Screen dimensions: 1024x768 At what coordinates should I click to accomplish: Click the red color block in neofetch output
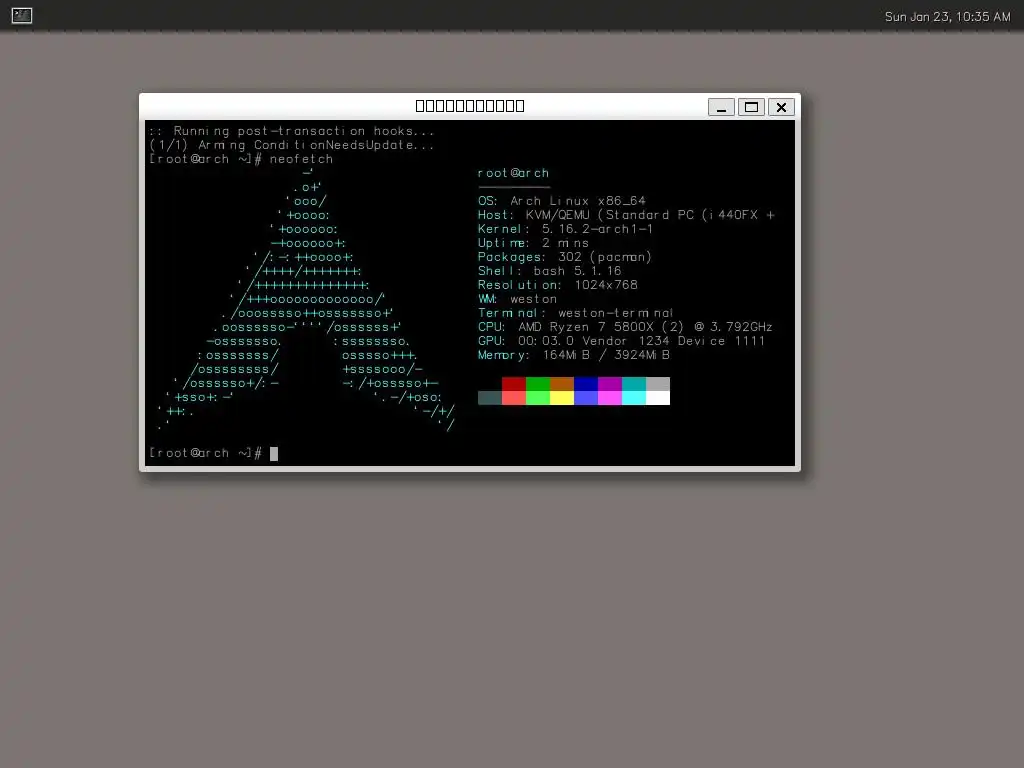click(513, 383)
